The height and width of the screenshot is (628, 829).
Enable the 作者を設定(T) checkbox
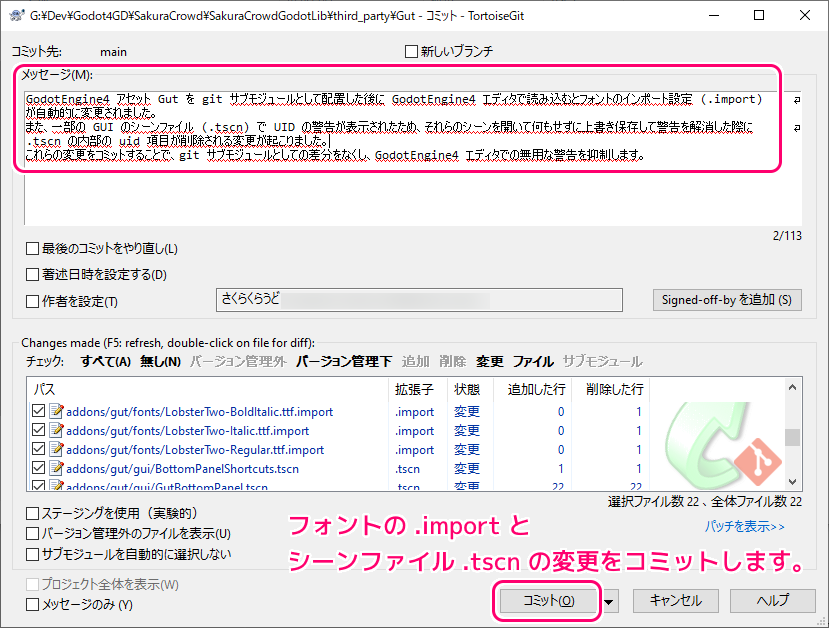click(32, 301)
